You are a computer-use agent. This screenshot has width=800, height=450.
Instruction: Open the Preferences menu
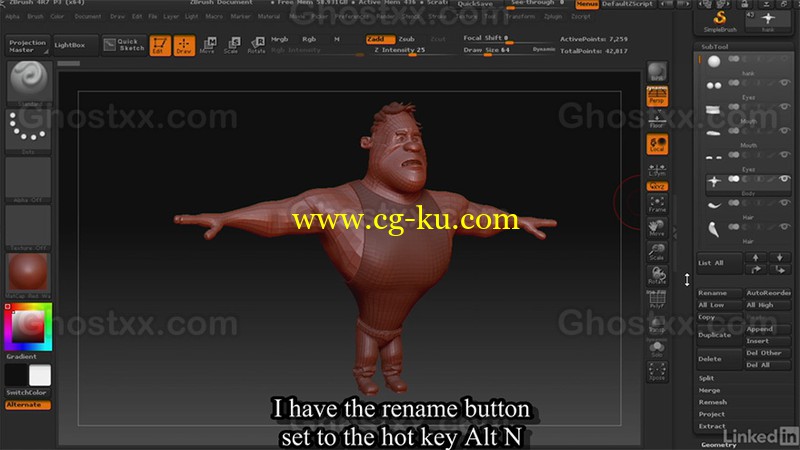pyautogui.click(x=352, y=16)
